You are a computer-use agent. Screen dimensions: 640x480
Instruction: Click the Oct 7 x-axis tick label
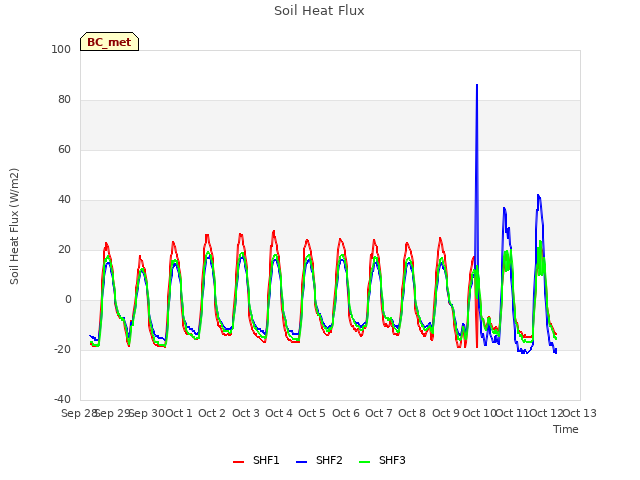point(379,413)
